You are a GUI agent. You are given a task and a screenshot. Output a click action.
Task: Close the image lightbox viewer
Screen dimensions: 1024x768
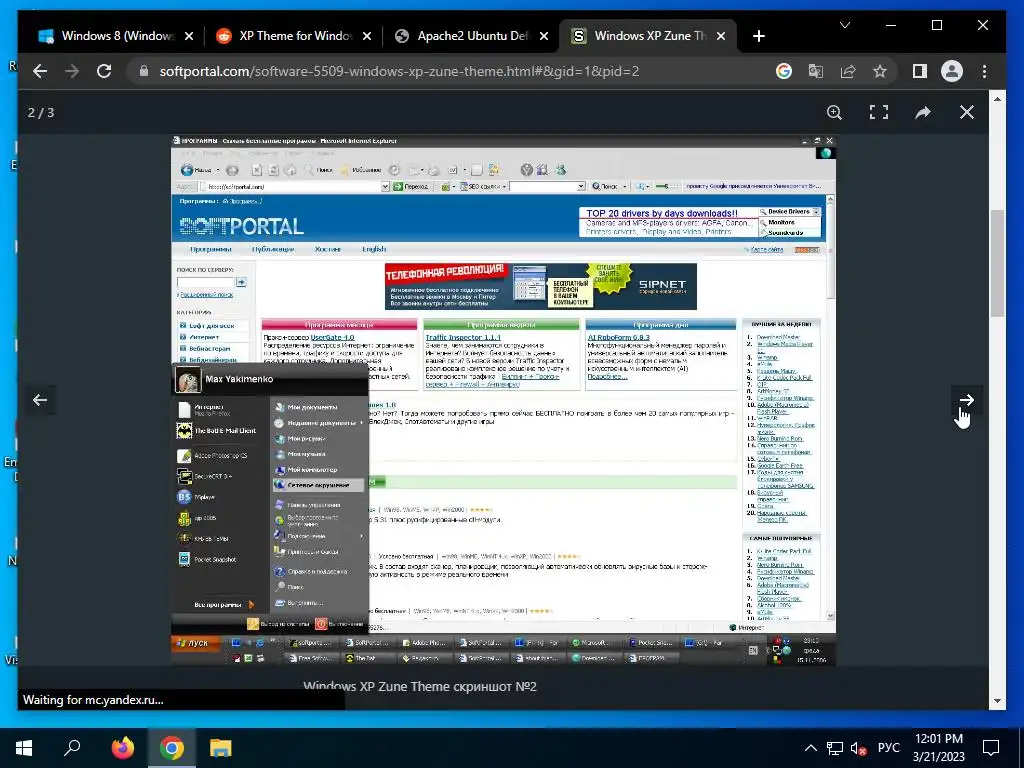point(967,112)
